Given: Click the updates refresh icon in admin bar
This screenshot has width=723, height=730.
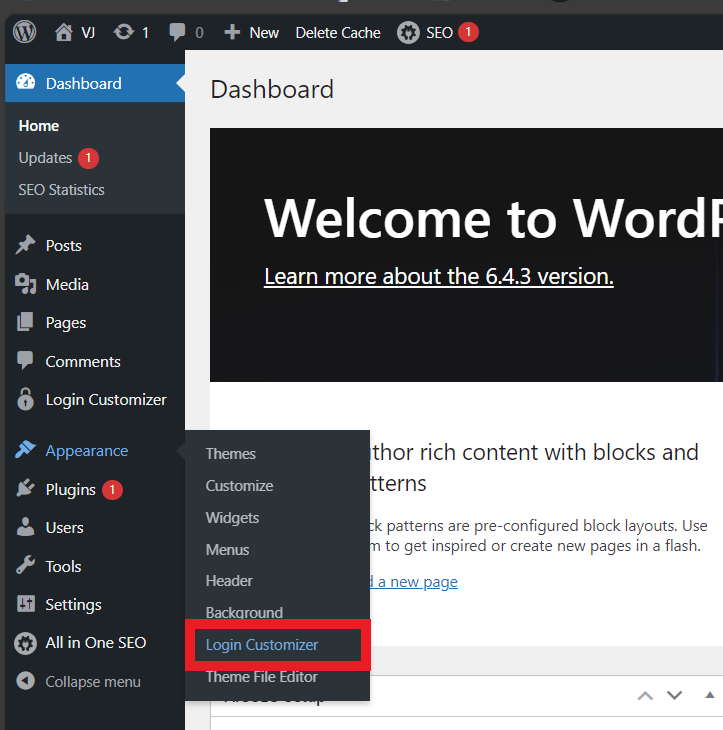Looking at the screenshot, I should click(x=123, y=32).
